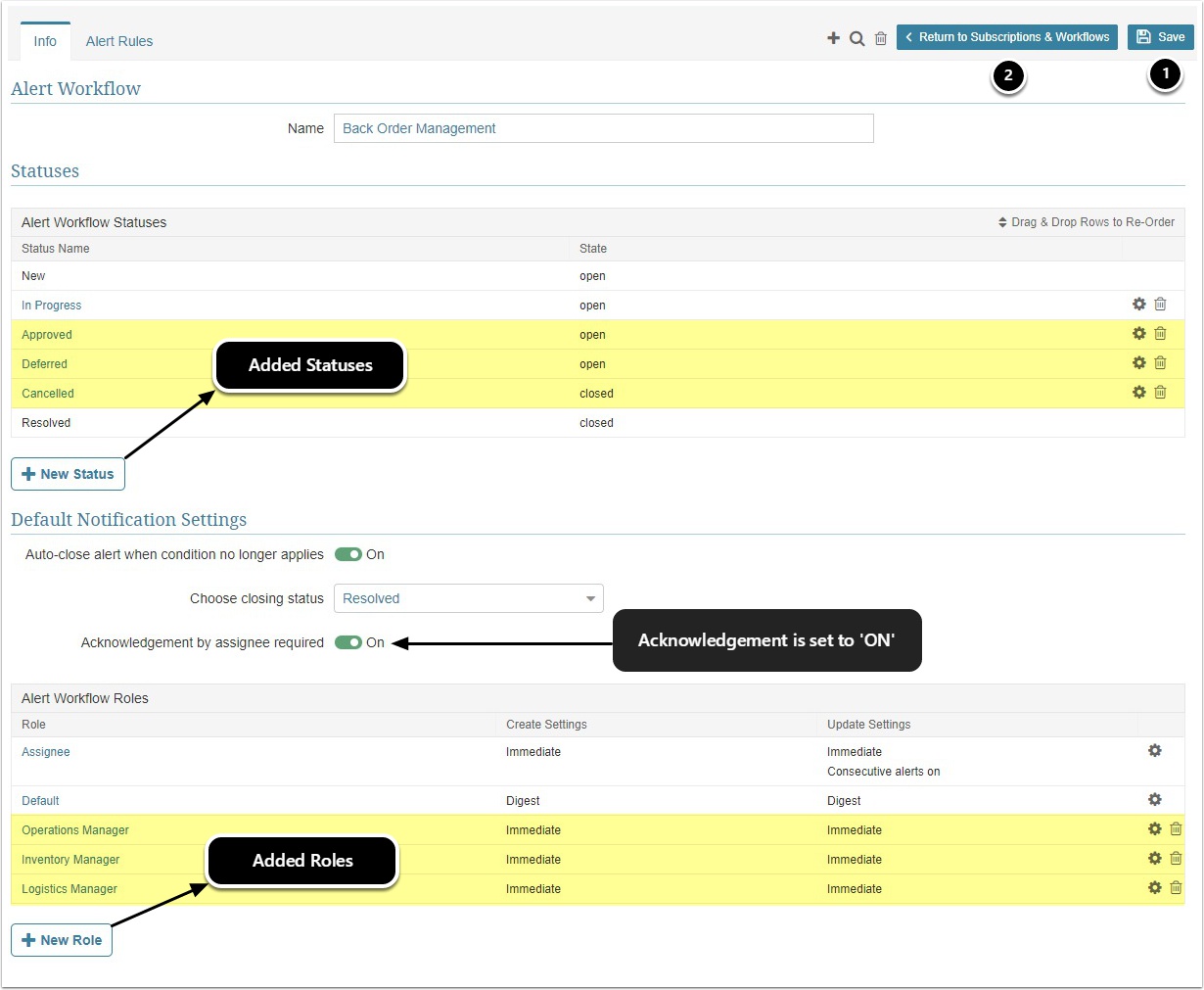Switch to the Alert Rules tab

[x=119, y=41]
